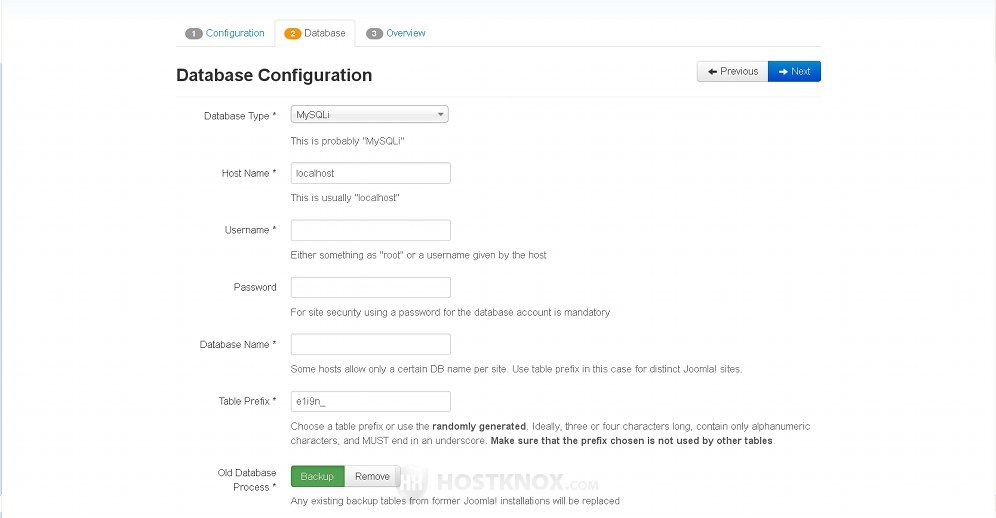Select Remove for old database process
The height and width of the screenshot is (518, 996).
(372, 477)
